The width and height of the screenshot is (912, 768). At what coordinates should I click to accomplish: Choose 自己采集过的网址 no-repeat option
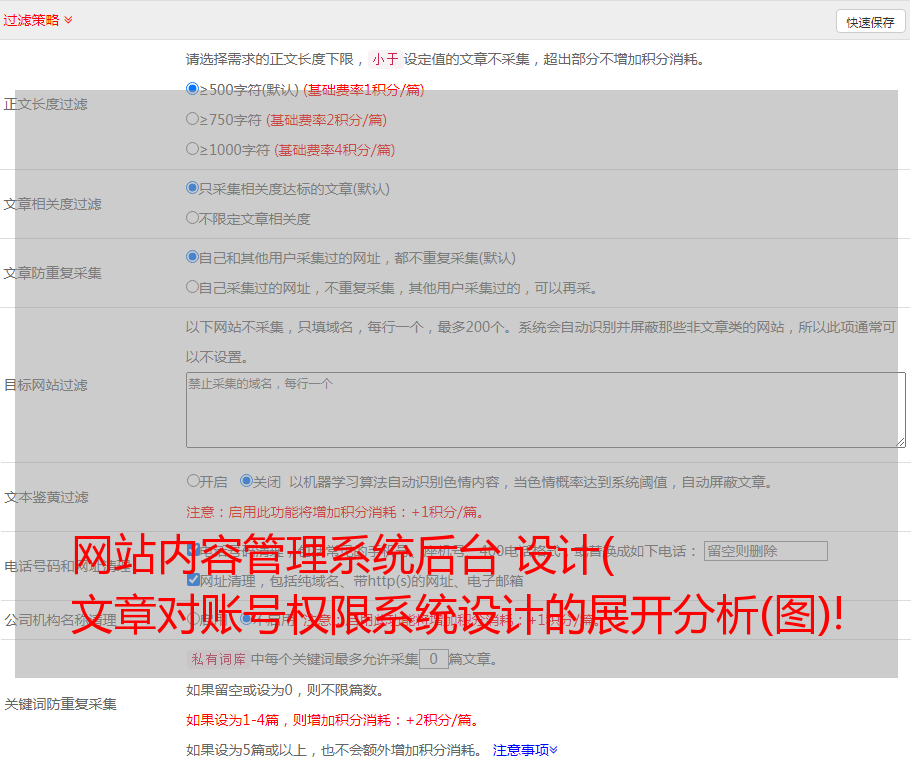pos(193,287)
